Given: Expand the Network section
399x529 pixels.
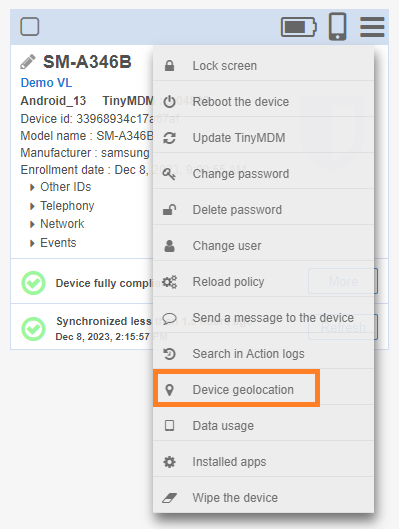Looking at the screenshot, I should coord(57,224).
